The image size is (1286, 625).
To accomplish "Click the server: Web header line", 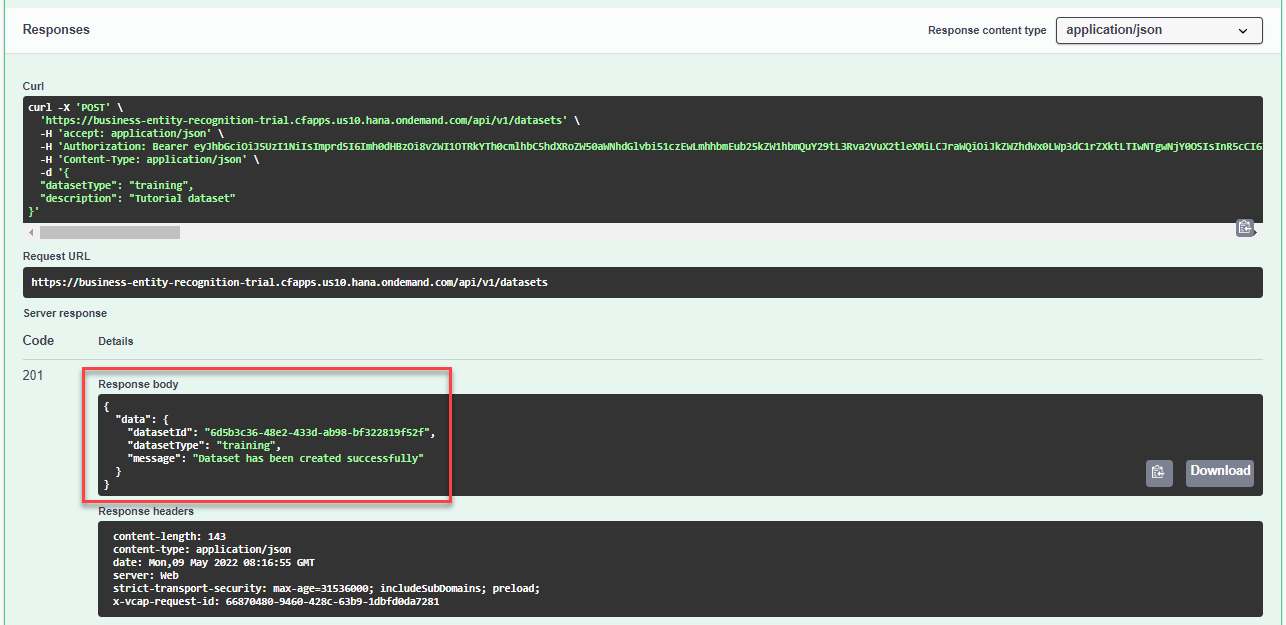I will [x=146, y=576].
